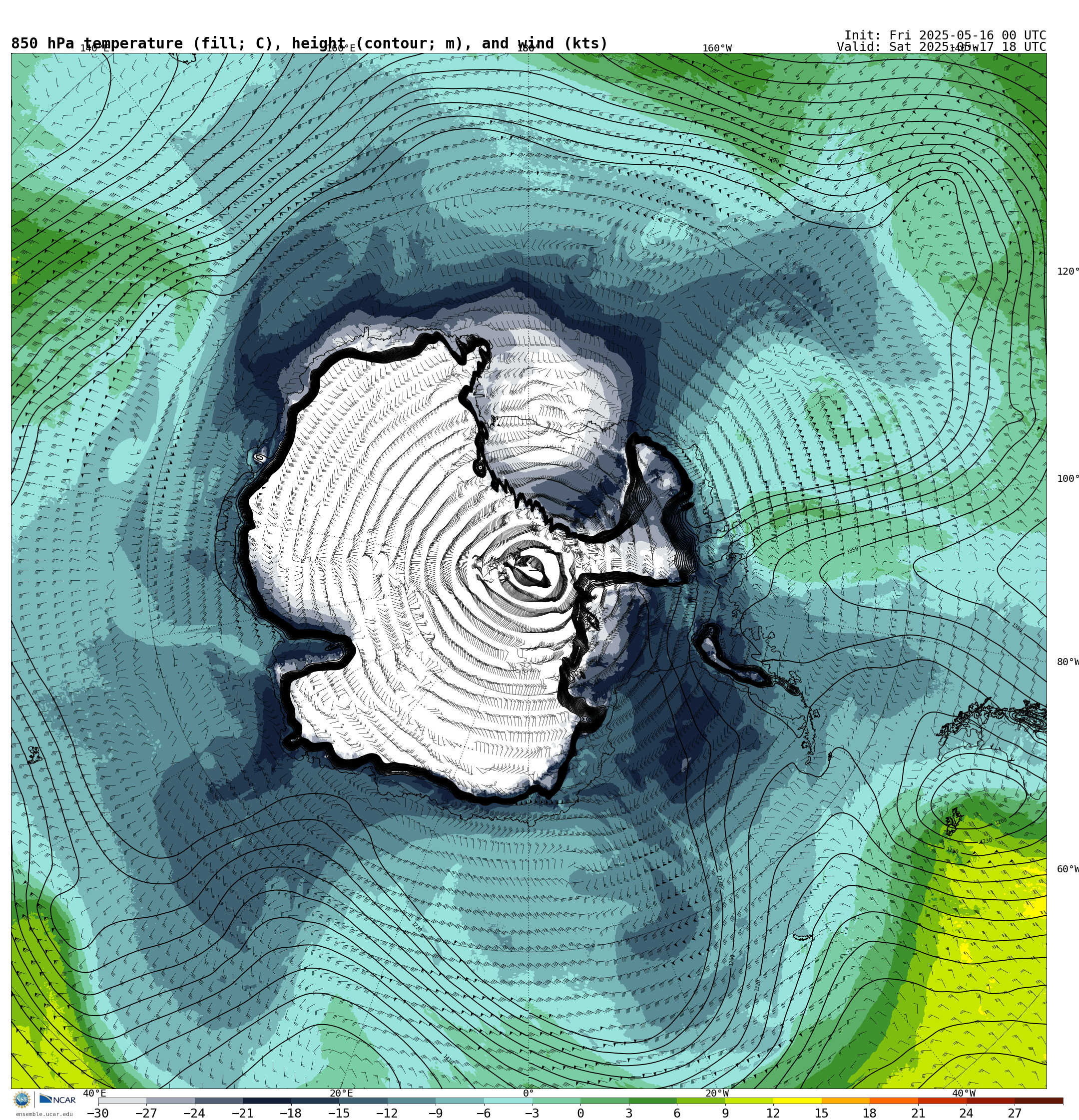1079x1120 pixels.
Task: Pick the gray-purple −27 to −24 colorbar swatch
Action: [x=170, y=1101]
